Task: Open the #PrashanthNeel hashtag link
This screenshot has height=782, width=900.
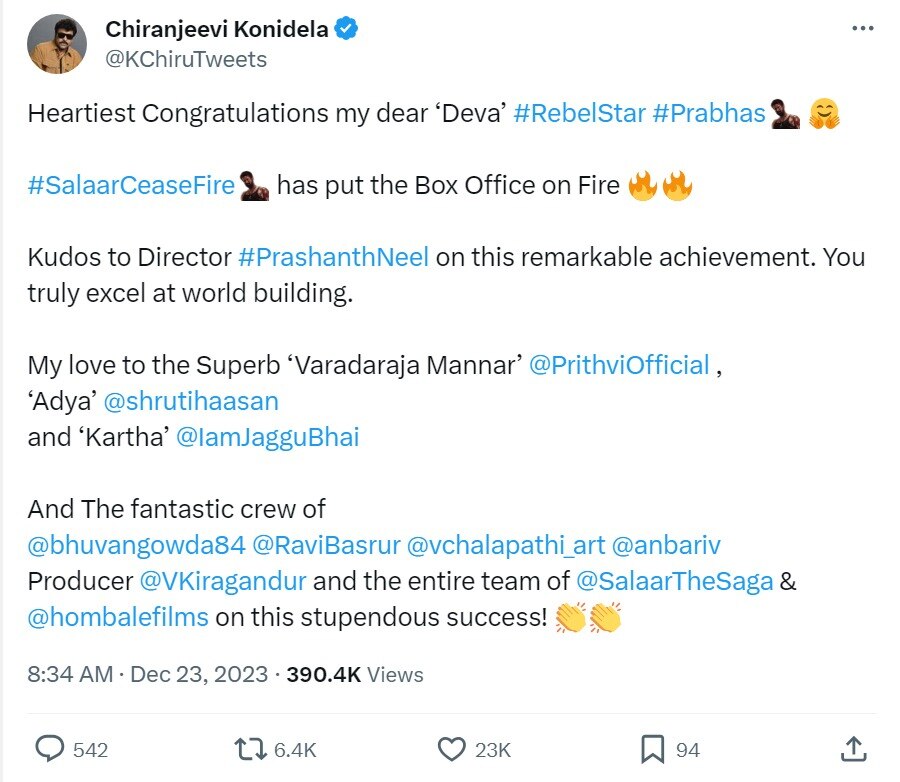Action: click(333, 257)
